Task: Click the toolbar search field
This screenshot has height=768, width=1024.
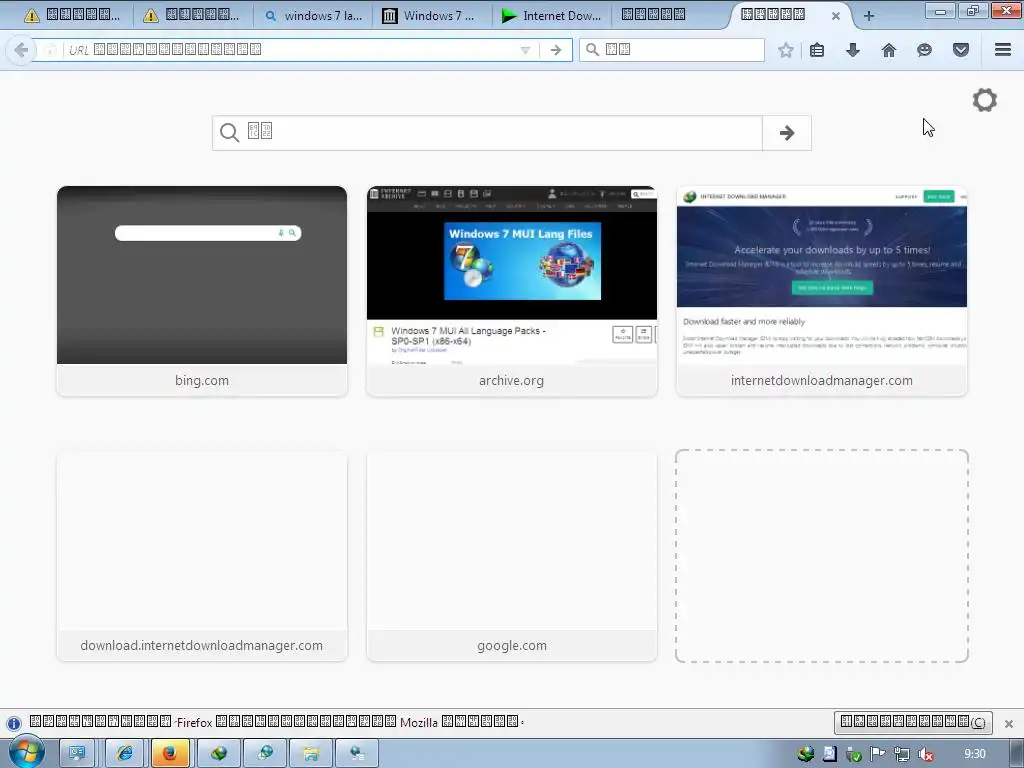Action: pyautogui.click(x=671, y=50)
